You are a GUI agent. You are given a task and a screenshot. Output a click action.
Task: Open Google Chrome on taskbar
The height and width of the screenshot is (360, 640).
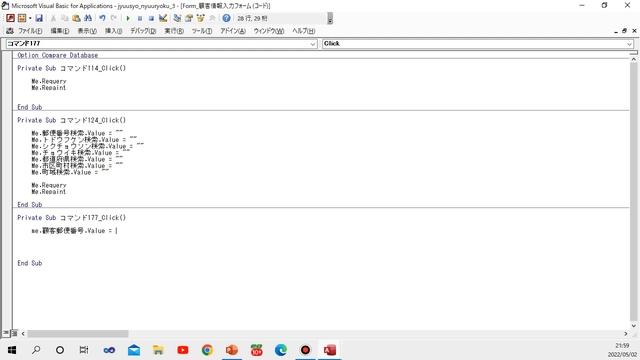(207, 350)
